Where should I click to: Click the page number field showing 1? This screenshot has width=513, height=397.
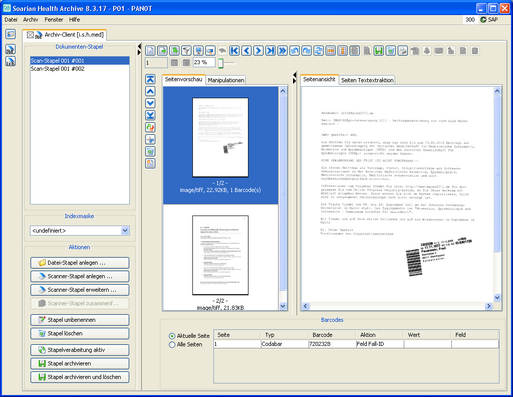[156, 62]
